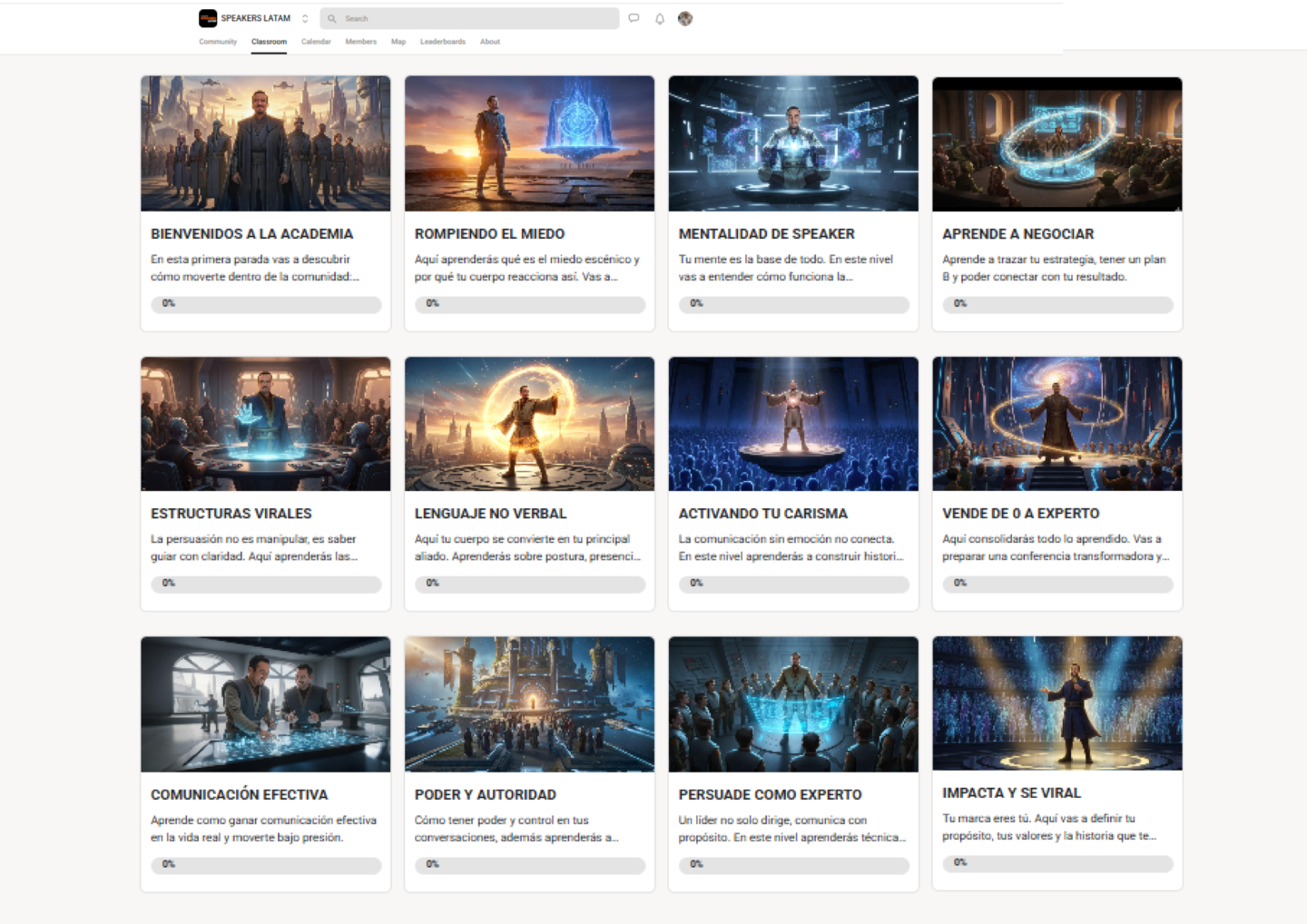Click progress bar under Estructuras Virales
Screen dimensions: 1307x924
pyautogui.click(x=266, y=584)
